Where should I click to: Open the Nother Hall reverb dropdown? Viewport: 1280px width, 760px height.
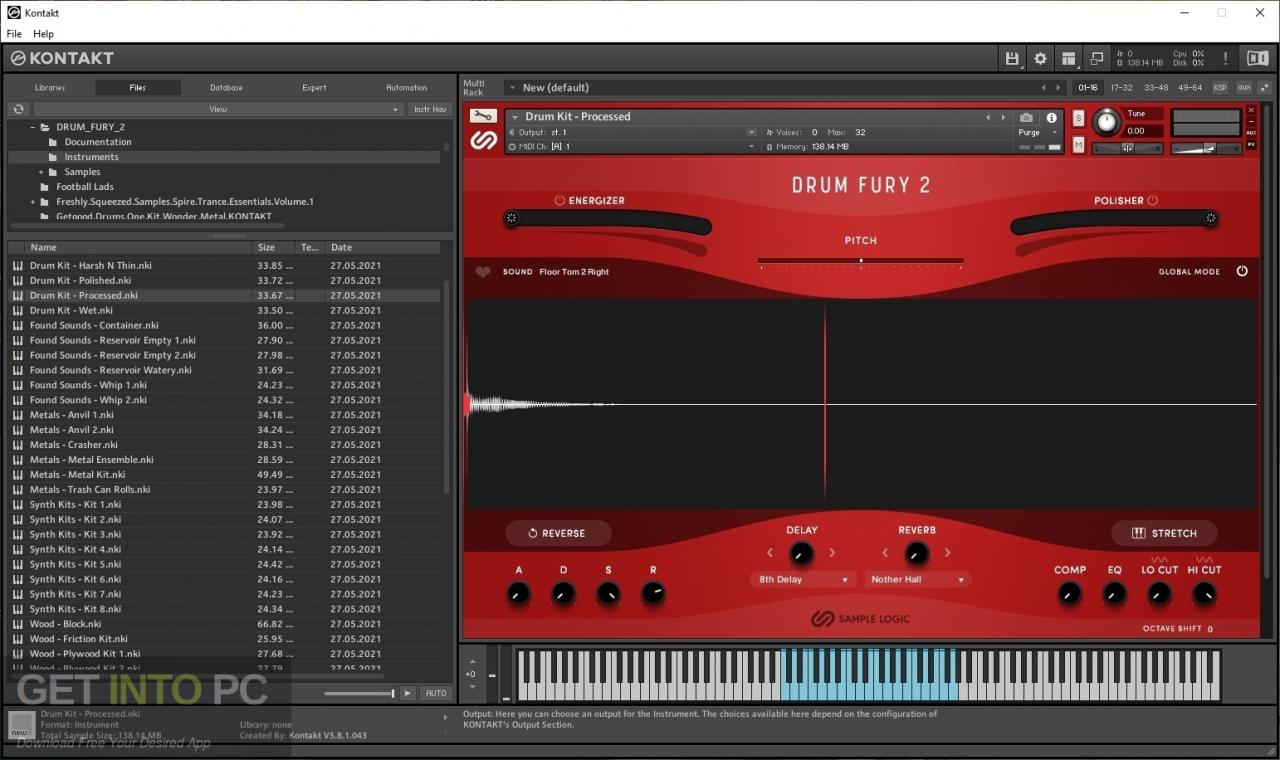(918, 579)
